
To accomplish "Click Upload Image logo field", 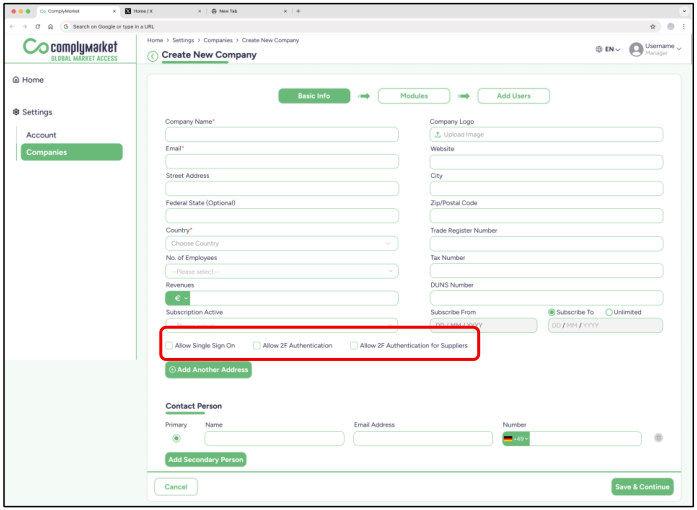I will coord(546,135).
